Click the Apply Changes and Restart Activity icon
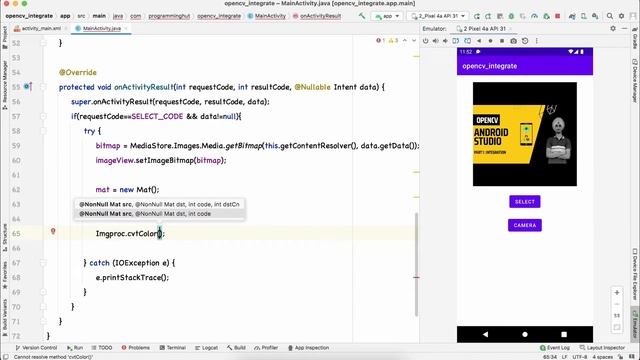This screenshot has width=640, height=360. click(x=488, y=16)
